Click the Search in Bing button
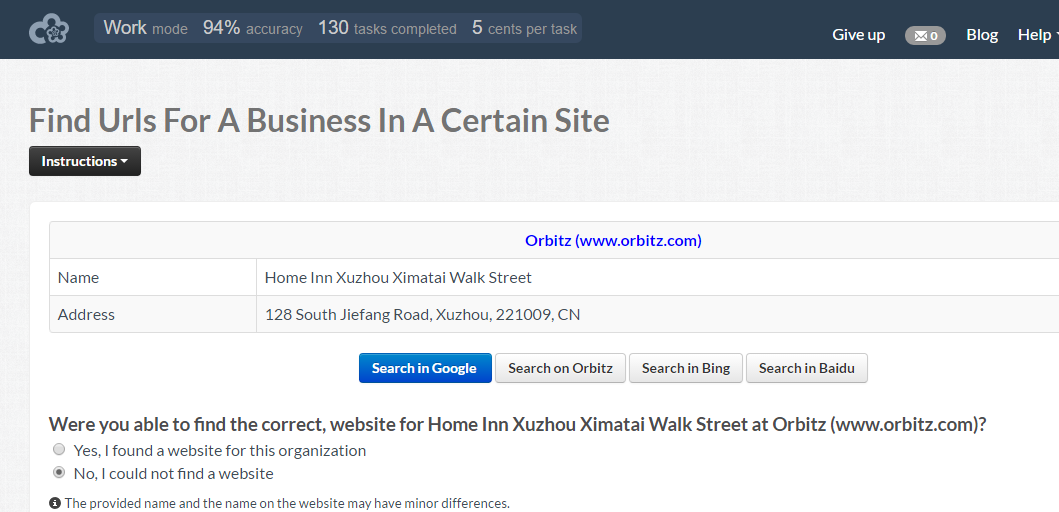Viewport: 1059px width, 512px height. [686, 368]
